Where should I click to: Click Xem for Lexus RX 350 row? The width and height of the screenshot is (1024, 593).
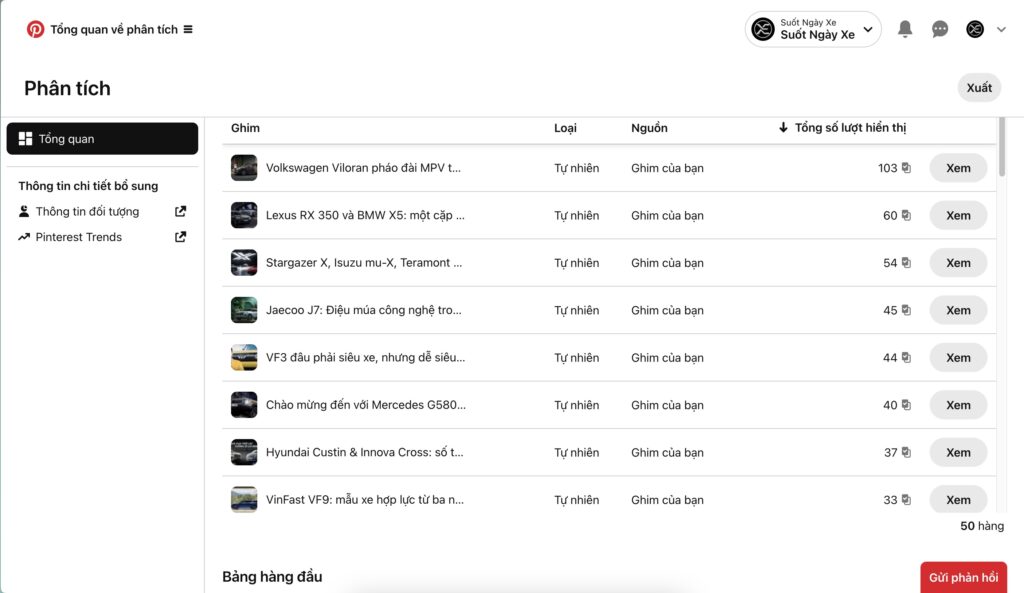coord(958,216)
